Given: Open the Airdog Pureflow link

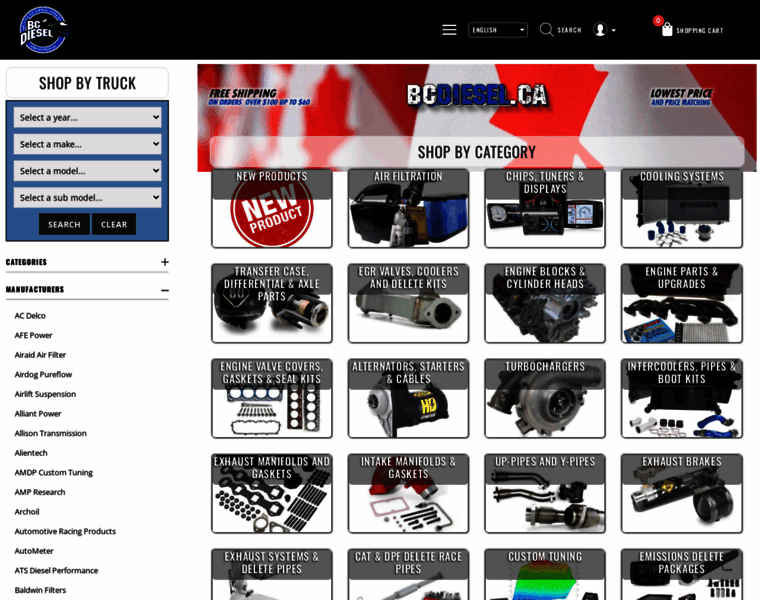Looking at the screenshot, I should tap(43, 375).
